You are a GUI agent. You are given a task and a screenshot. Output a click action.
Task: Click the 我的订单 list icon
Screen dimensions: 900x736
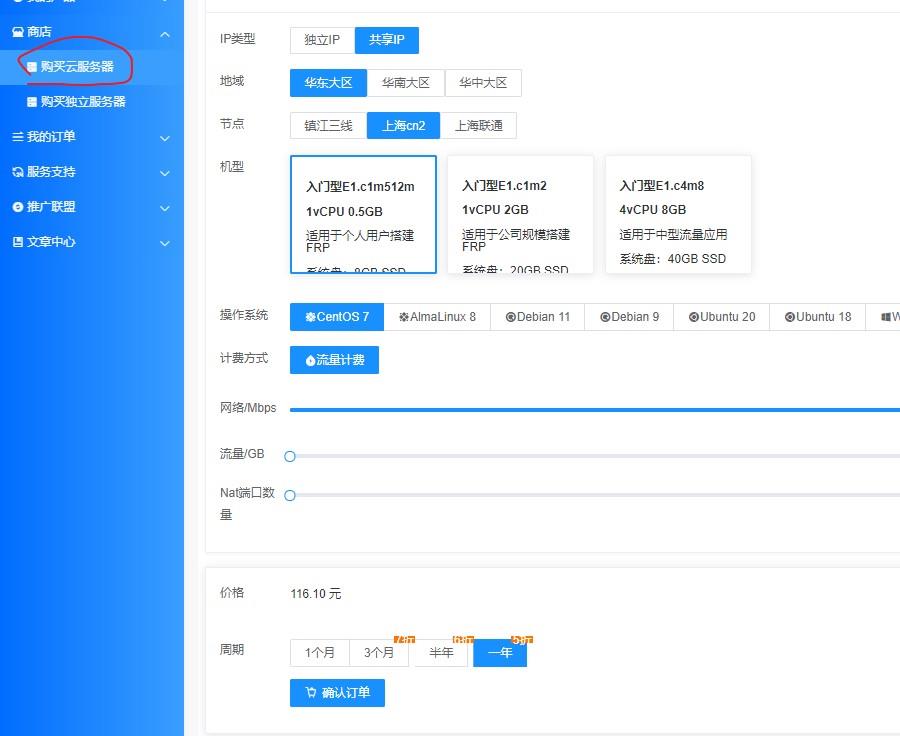(17, 137)
